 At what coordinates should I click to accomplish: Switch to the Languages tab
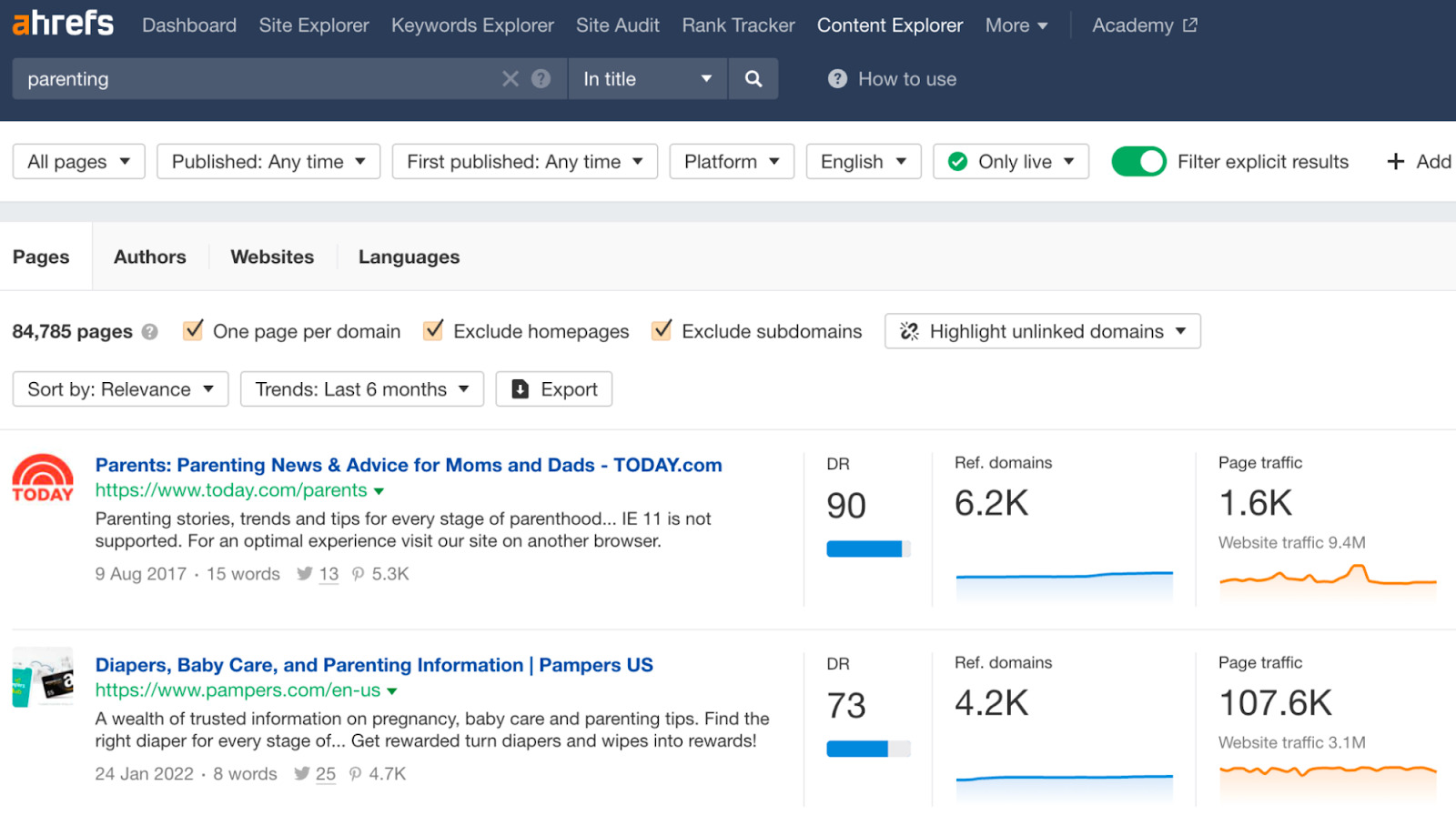pos(409,257)
